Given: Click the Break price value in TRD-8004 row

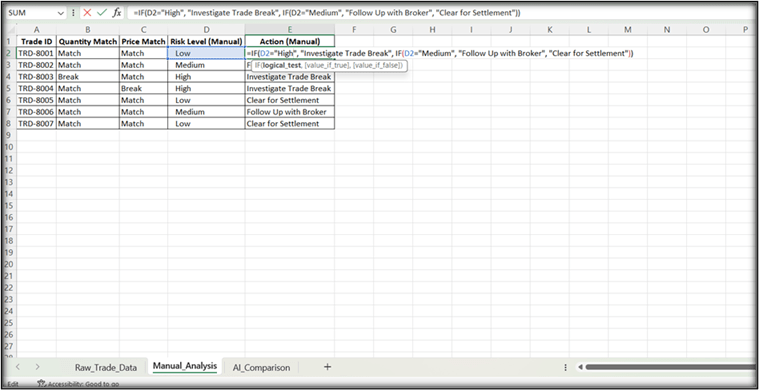Looking at the screenshot, I should click(143, 89).
